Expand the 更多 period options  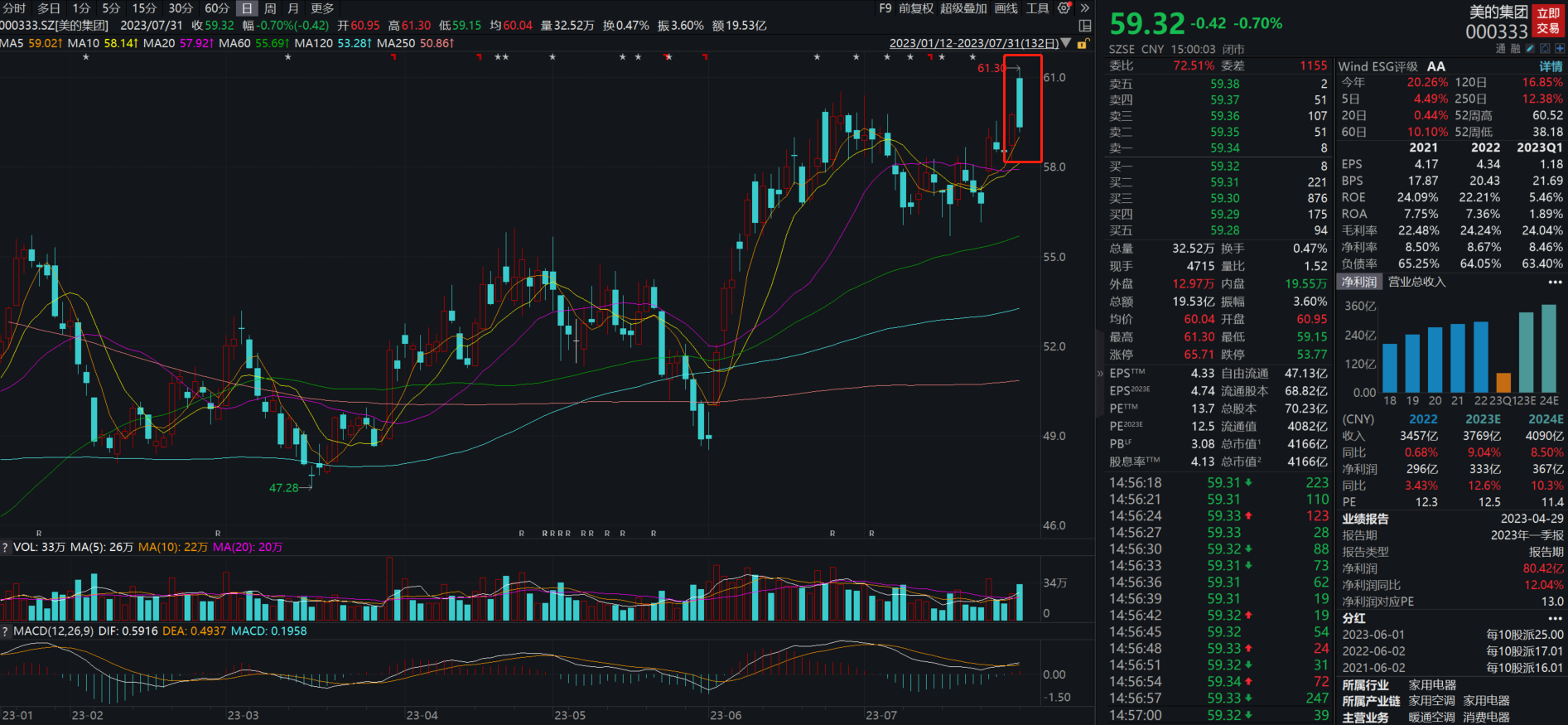[x=322, y=8]
